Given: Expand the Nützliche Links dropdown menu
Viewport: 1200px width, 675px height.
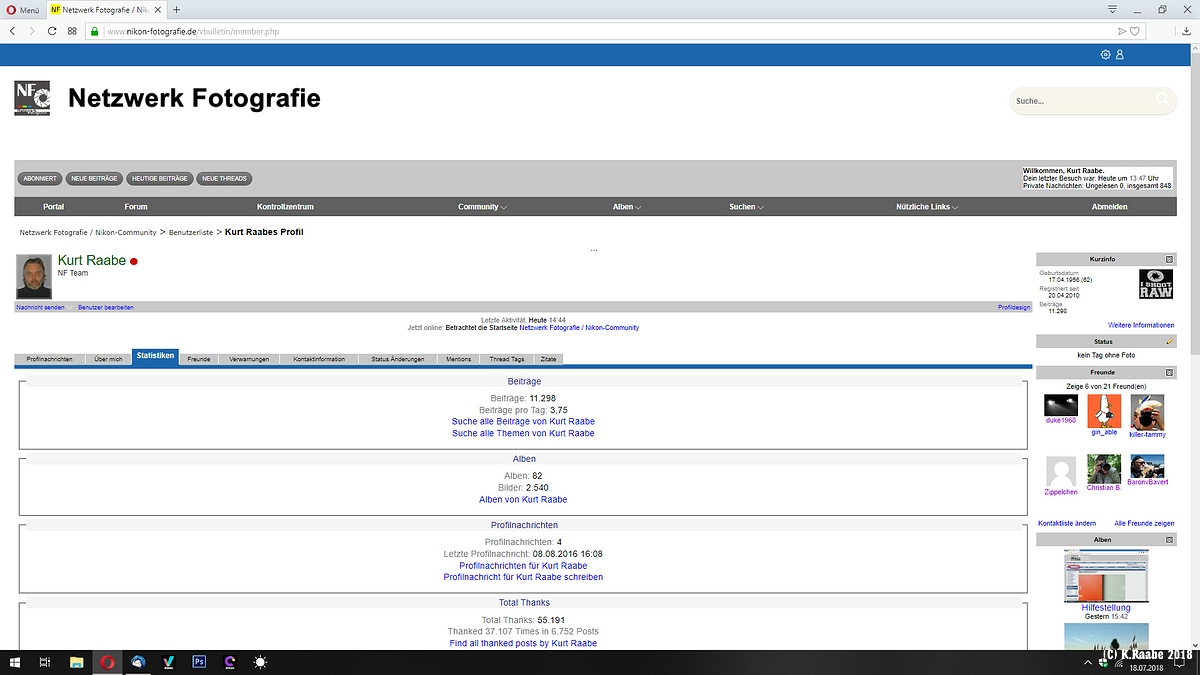Looking at the screenshot, I should [x=927, y=207].
